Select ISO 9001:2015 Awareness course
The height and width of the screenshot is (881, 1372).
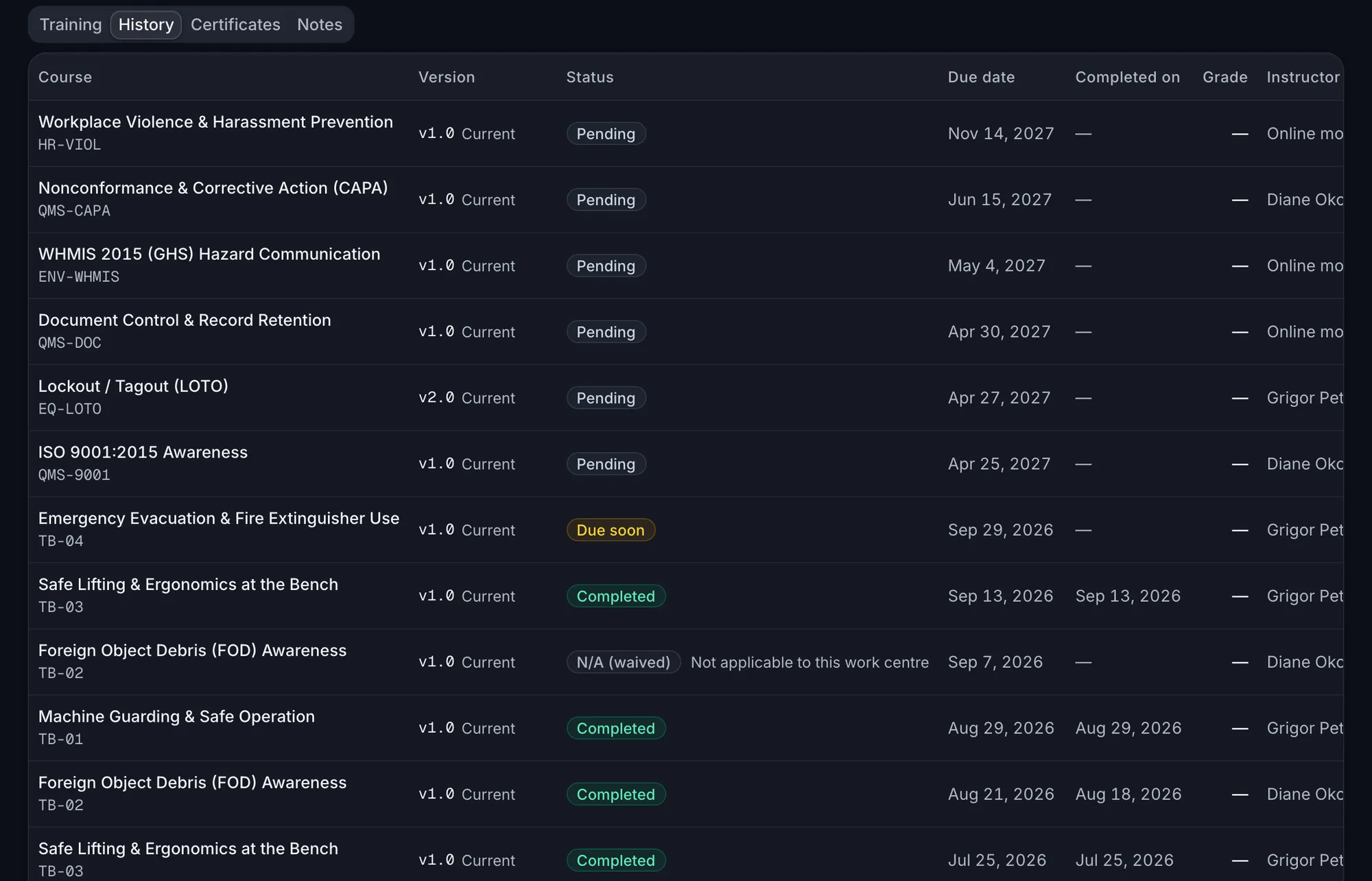pos(143,452)
